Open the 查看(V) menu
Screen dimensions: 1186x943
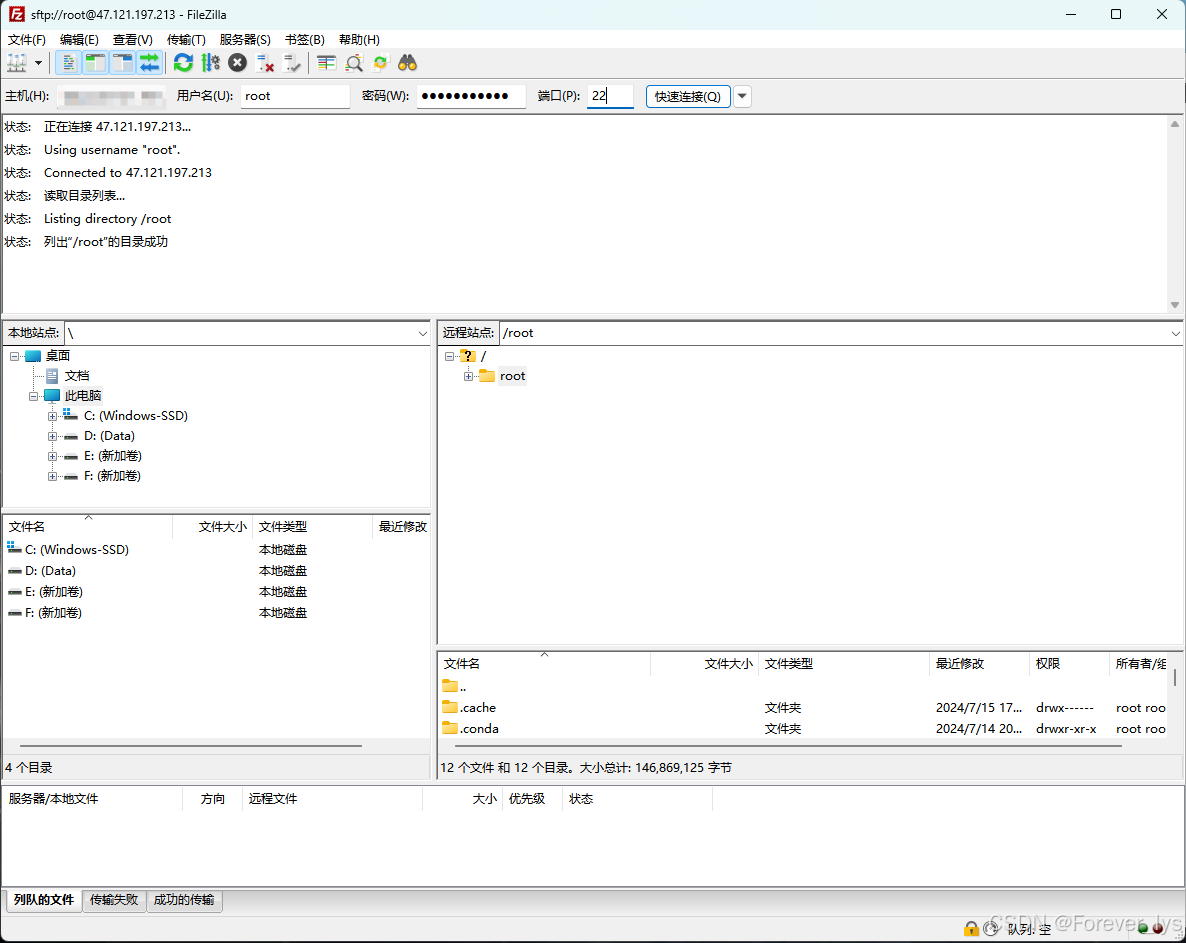pos(132,39)
